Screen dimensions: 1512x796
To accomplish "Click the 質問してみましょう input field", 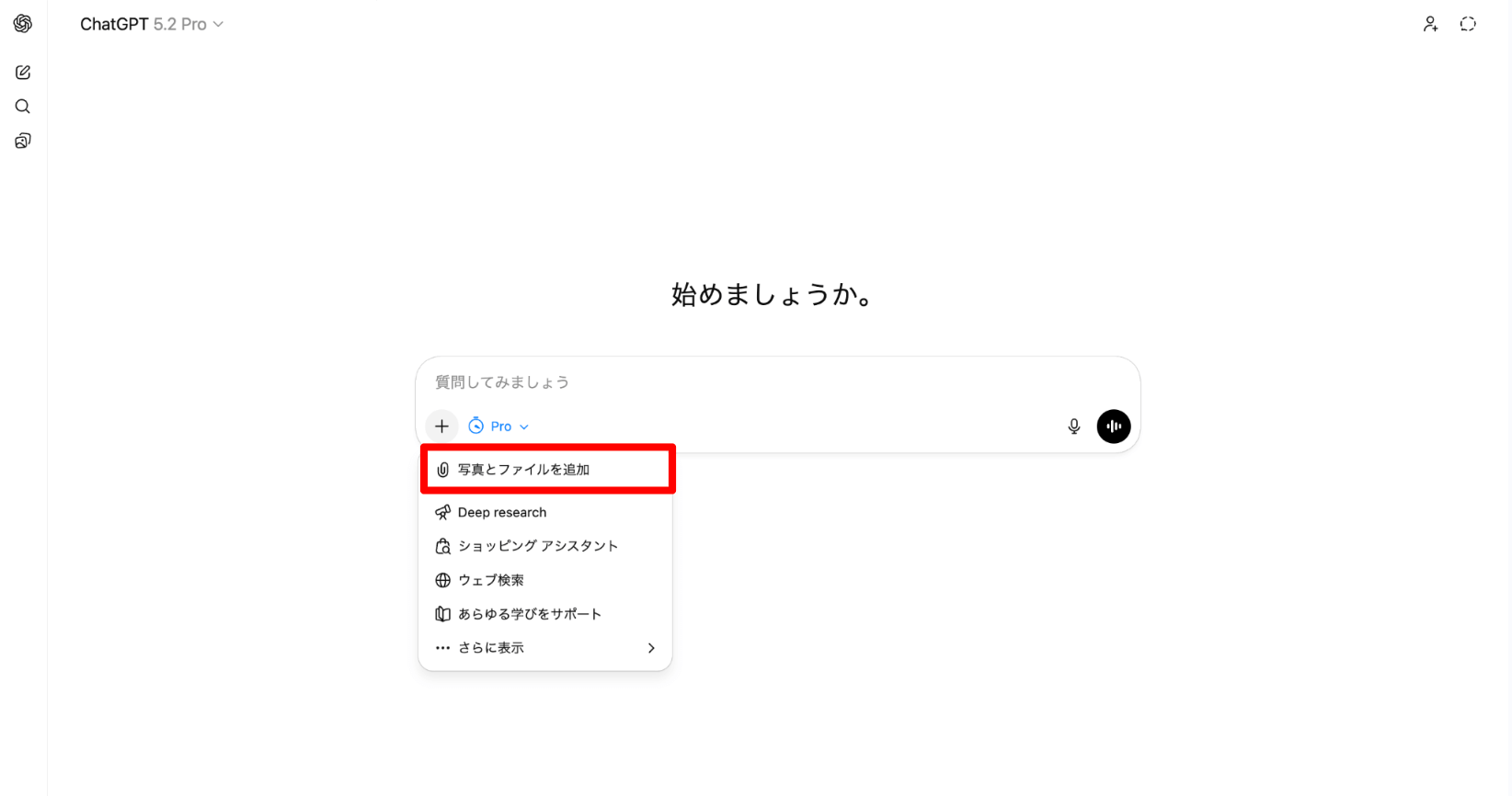I will pyautogui.click(x=777, y=382).
